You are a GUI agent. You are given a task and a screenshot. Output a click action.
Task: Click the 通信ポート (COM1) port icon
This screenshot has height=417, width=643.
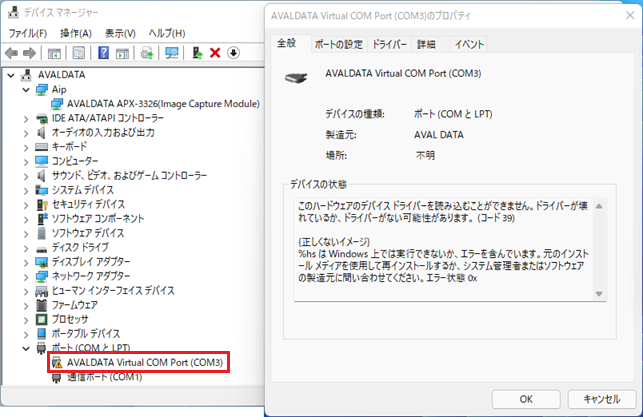tap(57, 377)
